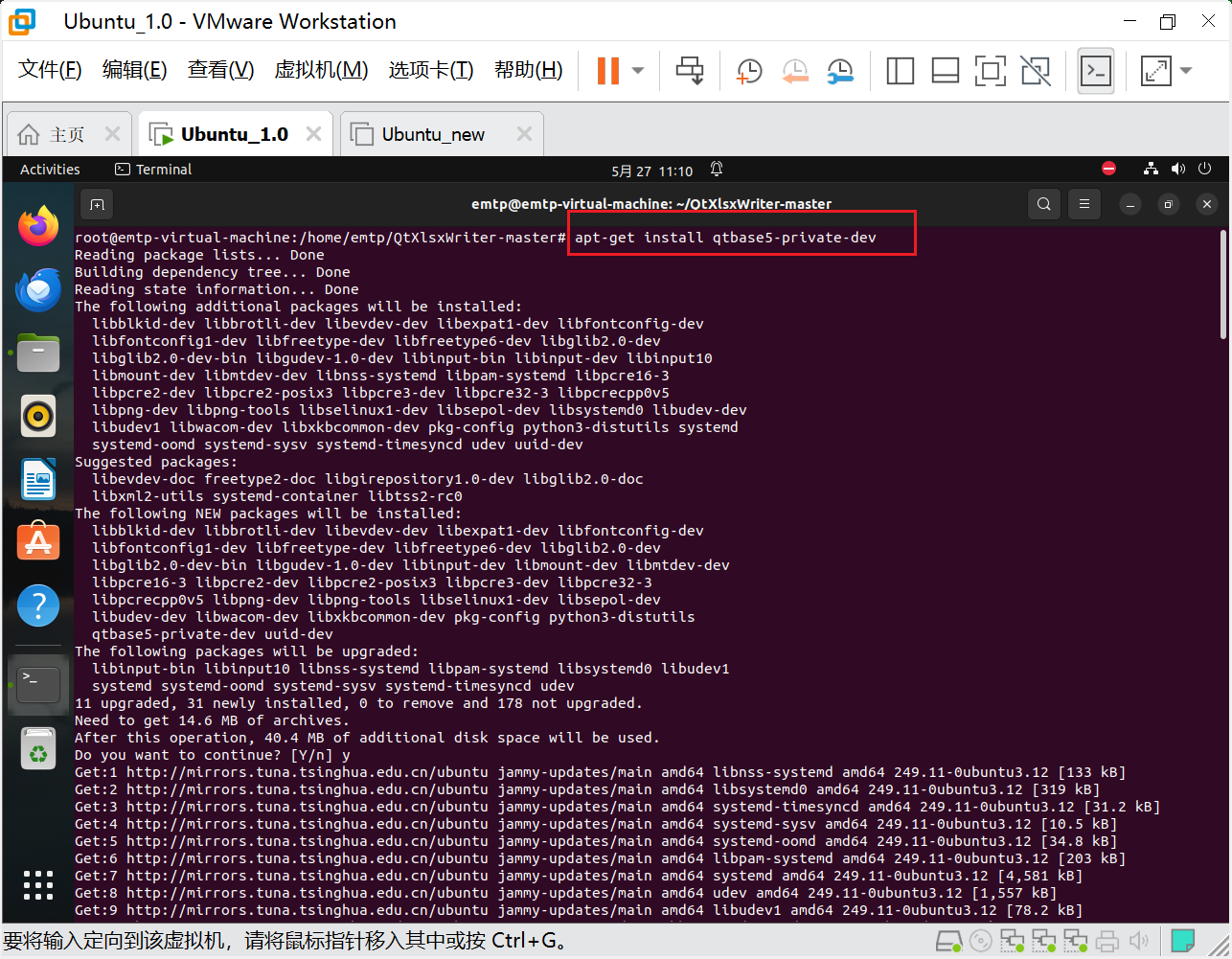Viewport: 1232px width, 959px height.
Task: Click the terminal search magnifier button
Action: click(1044, 203)
